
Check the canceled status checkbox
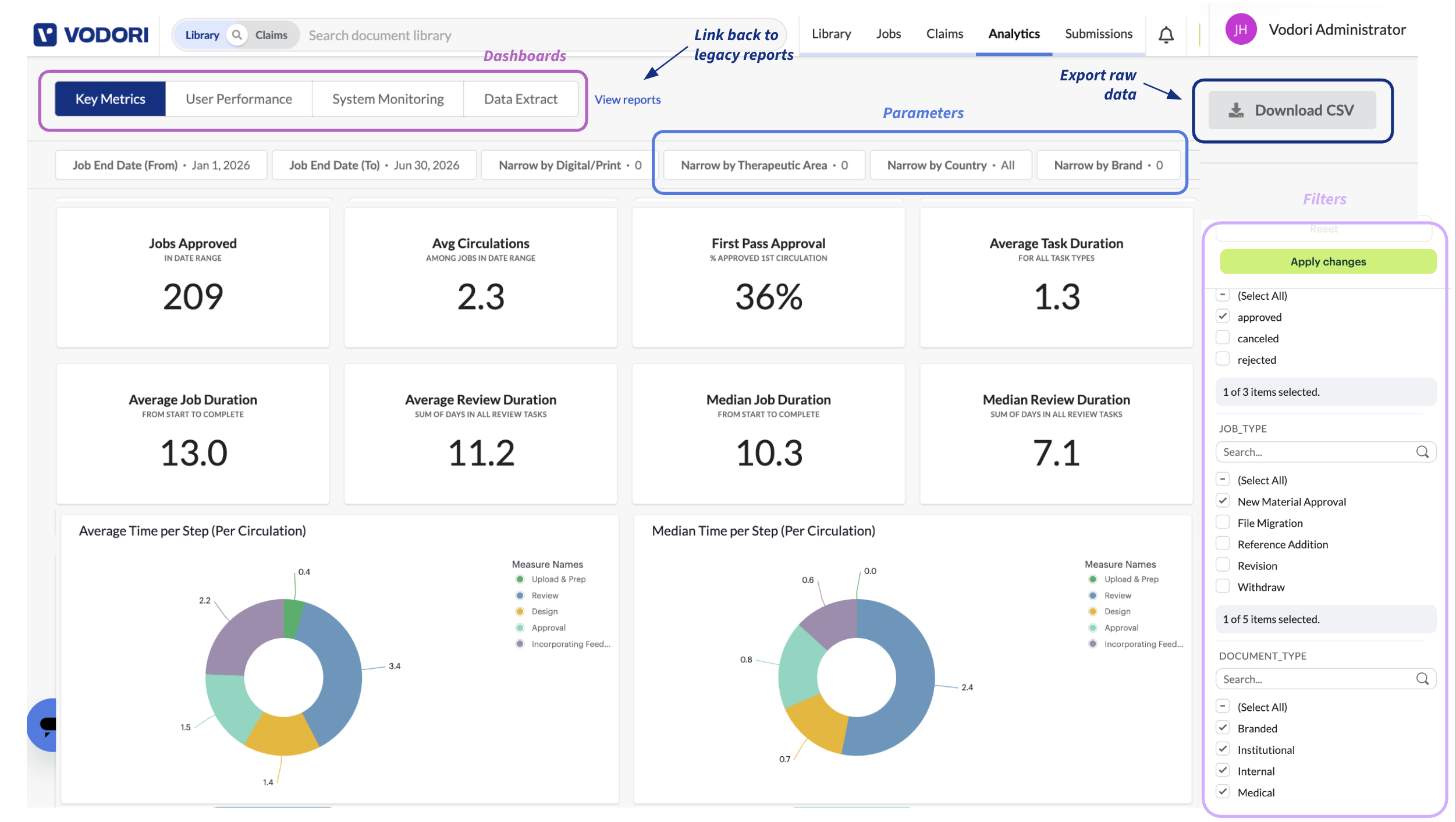(1223, 338)
